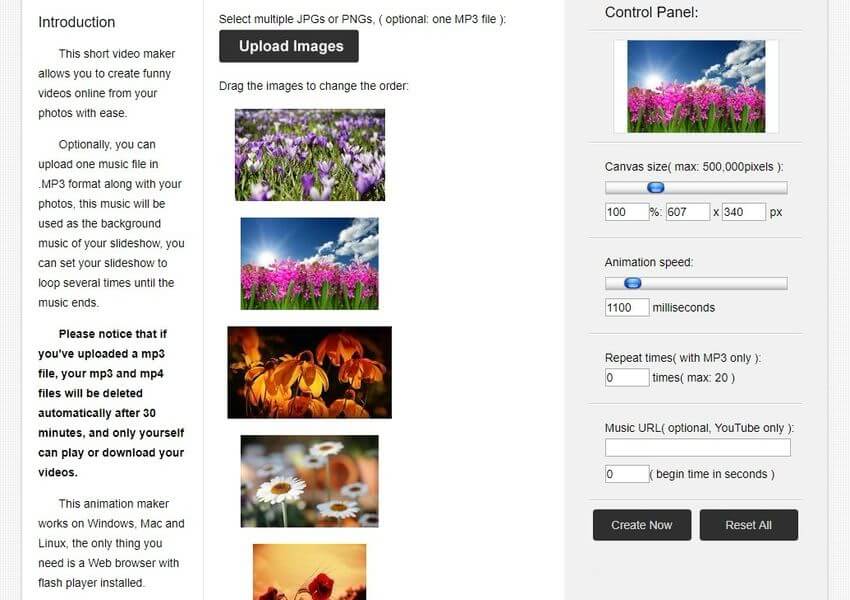This screenshot has height=600, width=850.
Task: Click the 'Animation speed:' label
Action: [x=649, y=262]
